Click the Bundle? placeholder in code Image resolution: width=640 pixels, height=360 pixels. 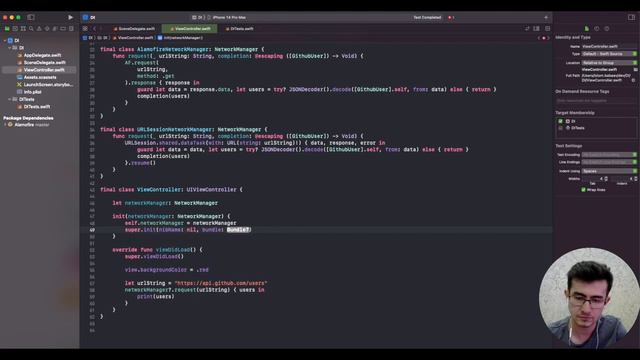click(x=238, y=230)
